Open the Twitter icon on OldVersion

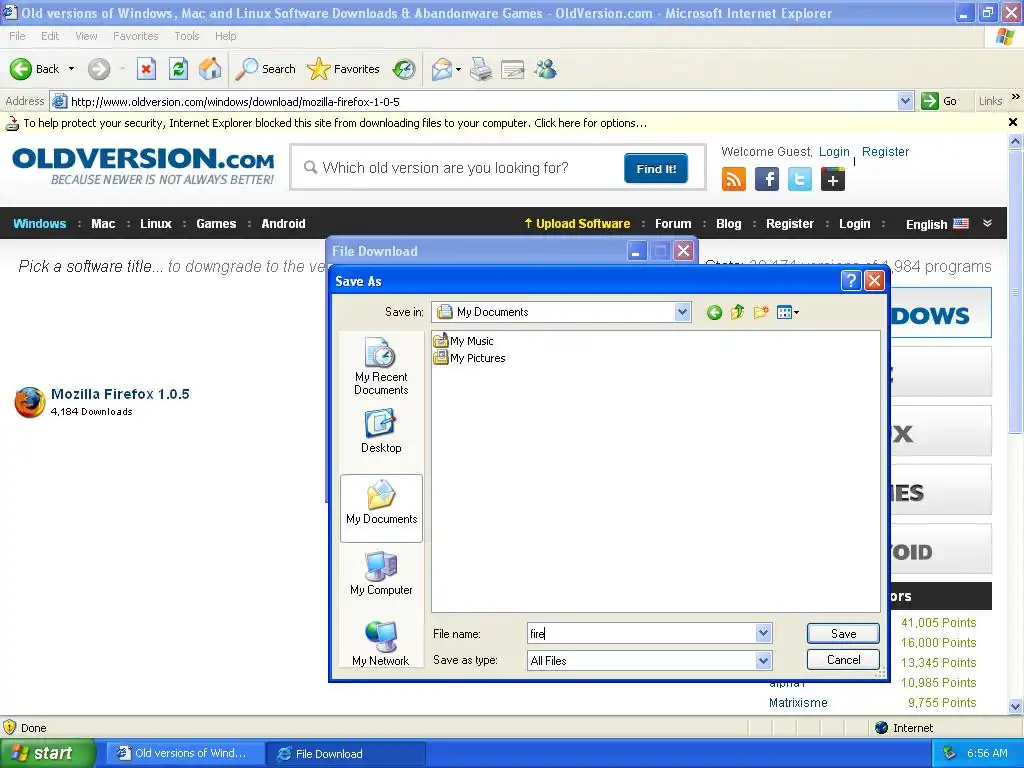[799, 179]
